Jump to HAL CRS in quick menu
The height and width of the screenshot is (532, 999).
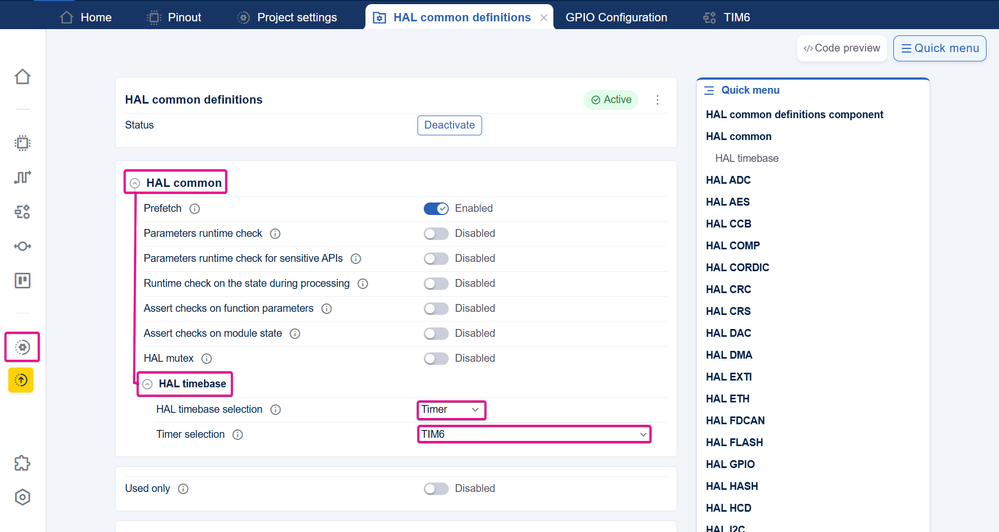(728, 311)
